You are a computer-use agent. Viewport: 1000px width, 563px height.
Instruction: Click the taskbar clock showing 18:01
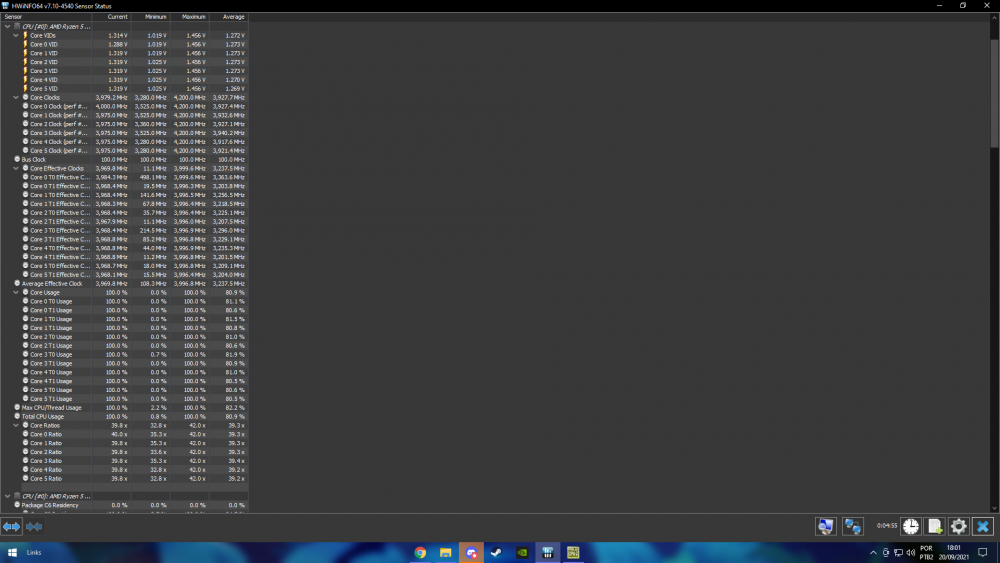(953, 553)
